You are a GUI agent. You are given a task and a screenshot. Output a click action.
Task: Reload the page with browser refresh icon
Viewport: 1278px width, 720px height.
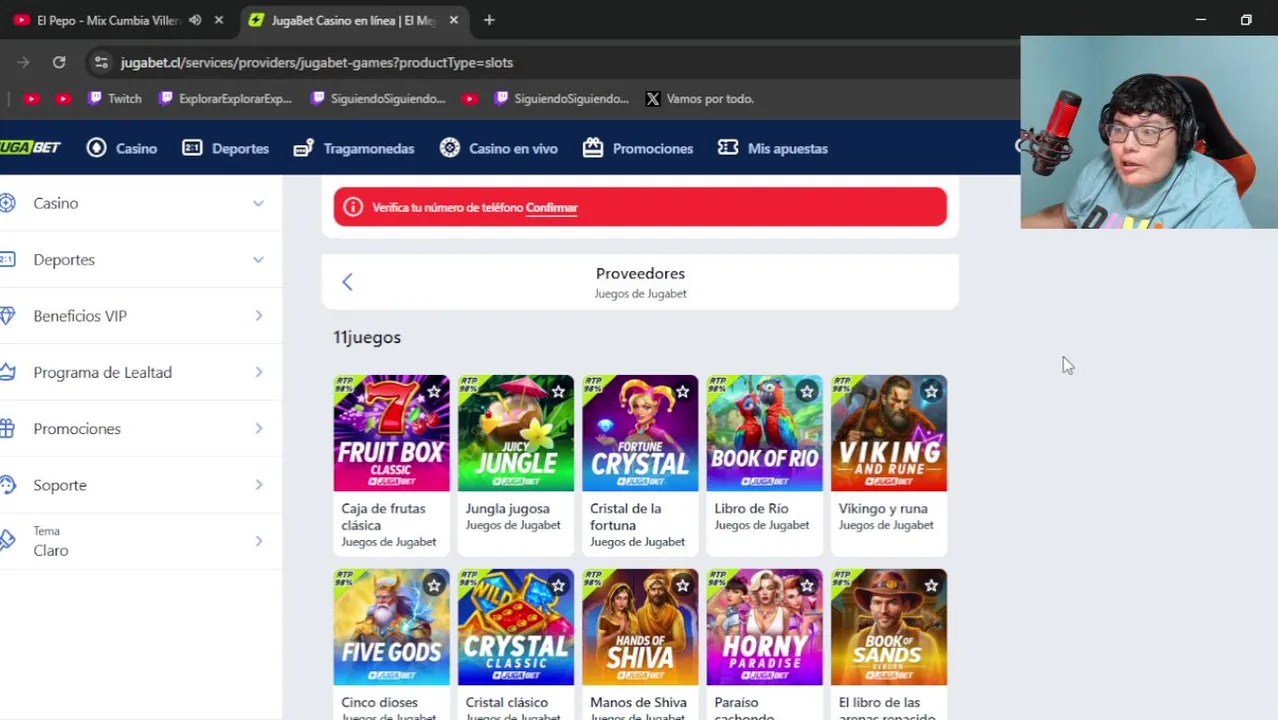59,62
